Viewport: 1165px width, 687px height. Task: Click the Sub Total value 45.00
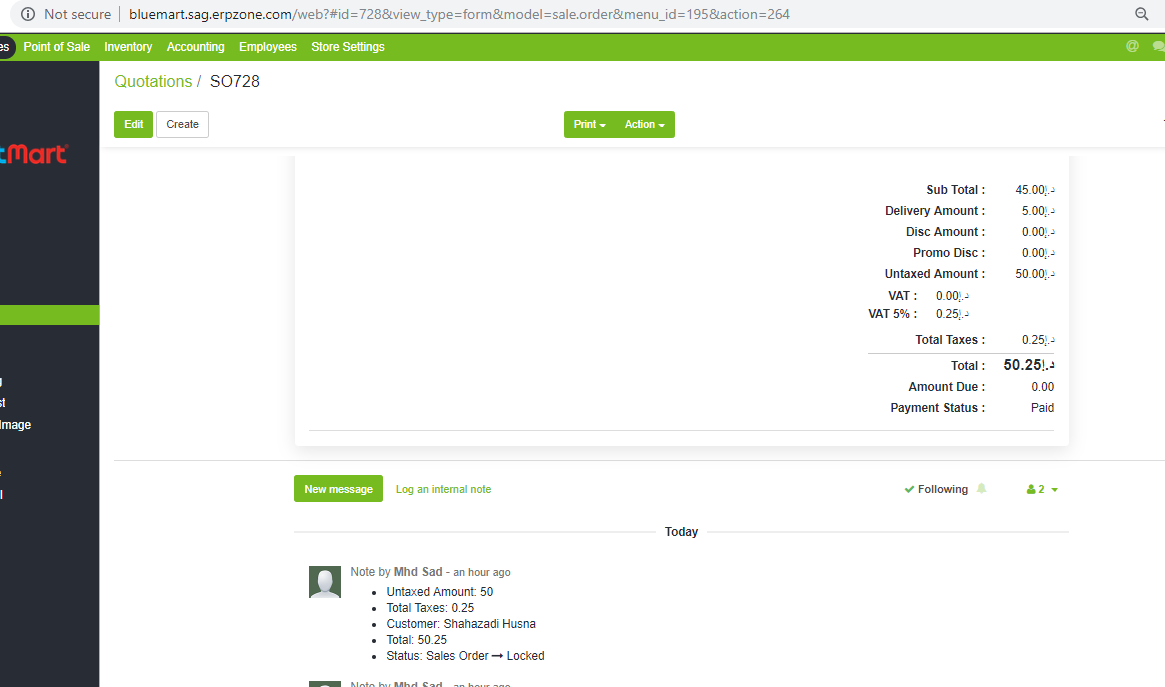click(1034, 190)
